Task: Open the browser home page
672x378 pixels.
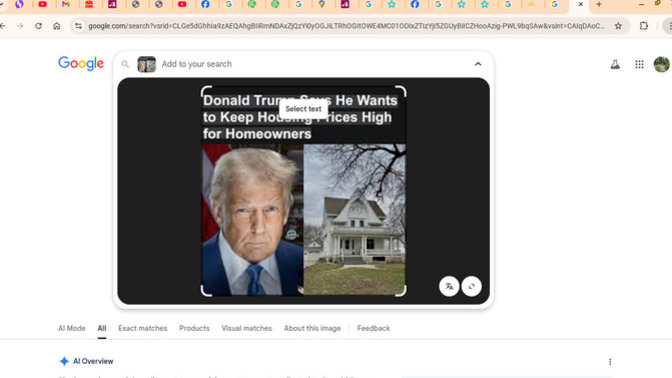Action: pos(57,26)
